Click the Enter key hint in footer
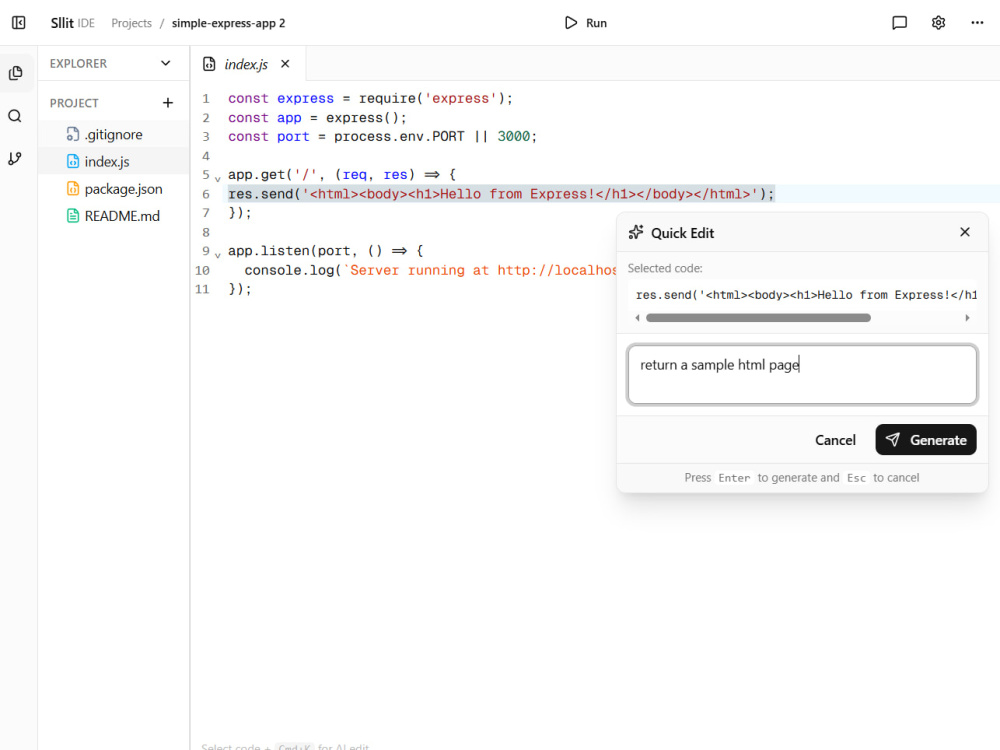The width and height of the screenshot is (1000, 750). pos(734,478)
